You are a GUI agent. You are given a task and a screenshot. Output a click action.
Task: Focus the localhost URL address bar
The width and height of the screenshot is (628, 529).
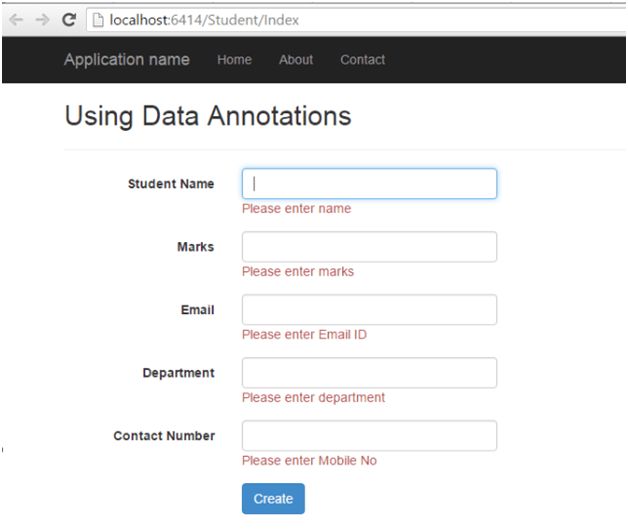point(300,19)
